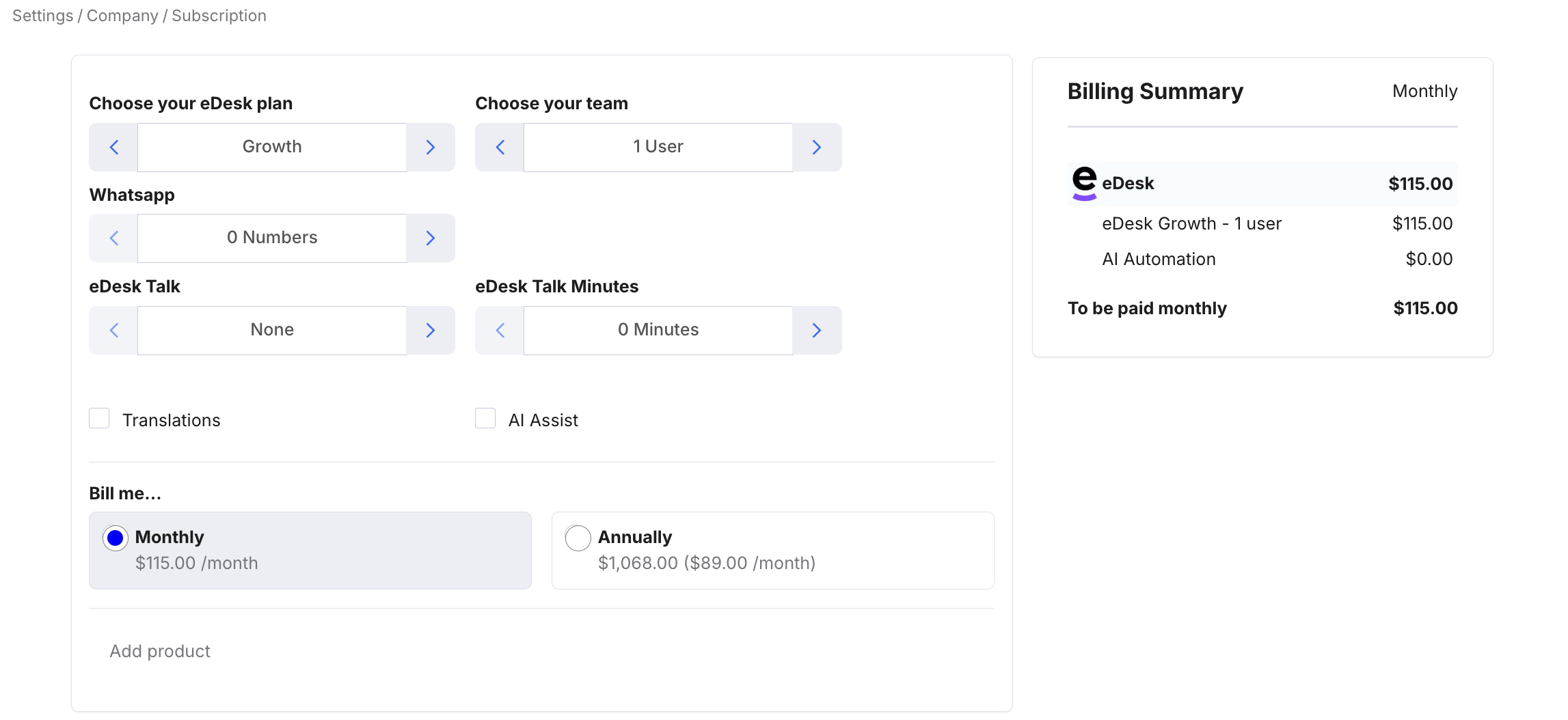Add a Whatsapp number via the right chevron
Image resolution: width=1568 pixels, height=720 pixels.
[x=431, y=238]
